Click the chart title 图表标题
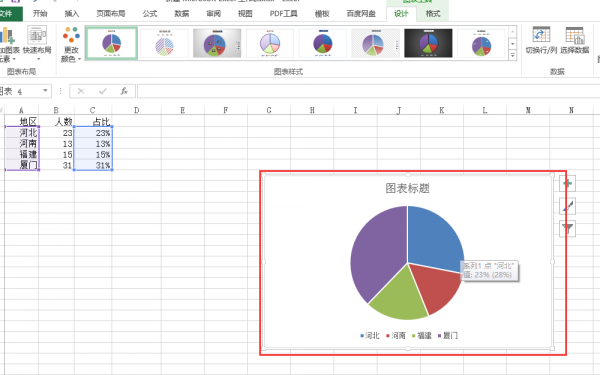The width and height of the screenshot is (600, 375). click(x=408, y=188)
